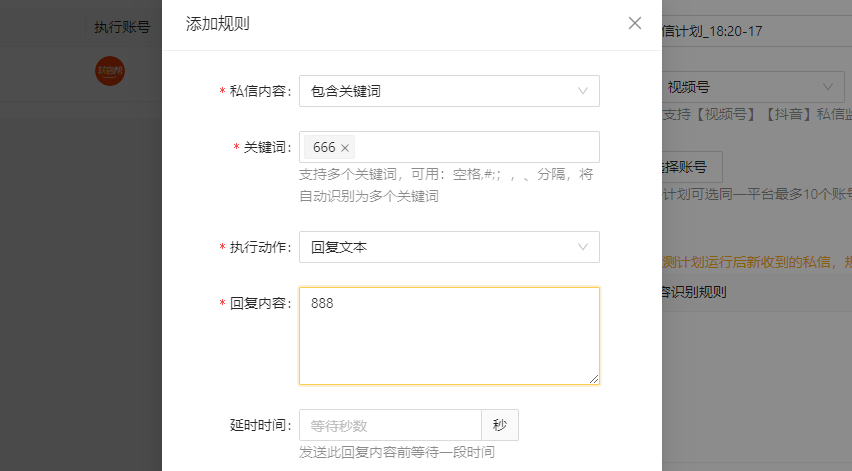Open the 包含关键词 selection box
852x471 pixels.
click(x=449, y=91)
